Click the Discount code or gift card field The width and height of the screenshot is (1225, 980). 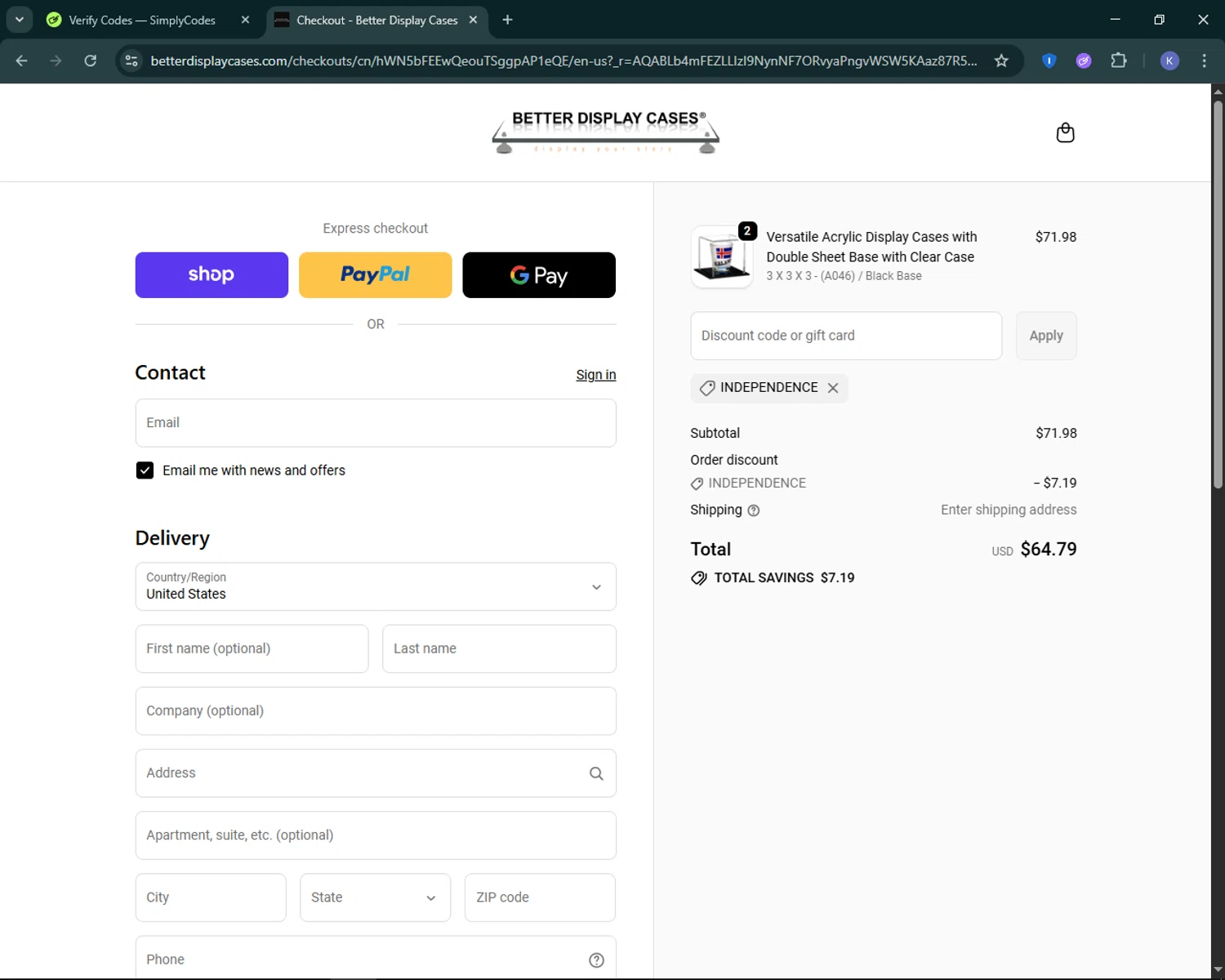(x=846, y=336)
